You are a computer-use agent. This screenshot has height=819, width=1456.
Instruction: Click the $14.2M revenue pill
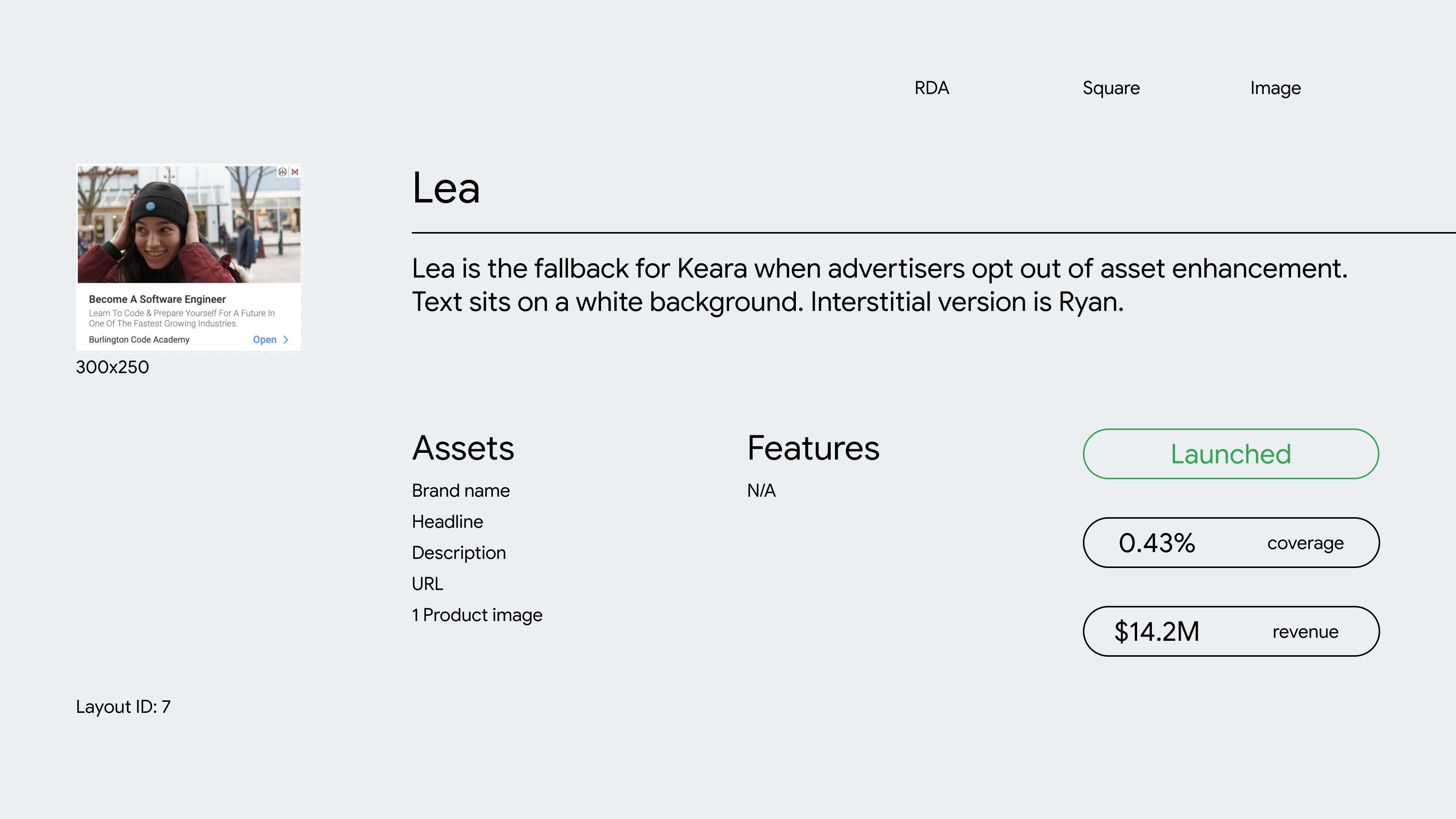point(1231,631)
